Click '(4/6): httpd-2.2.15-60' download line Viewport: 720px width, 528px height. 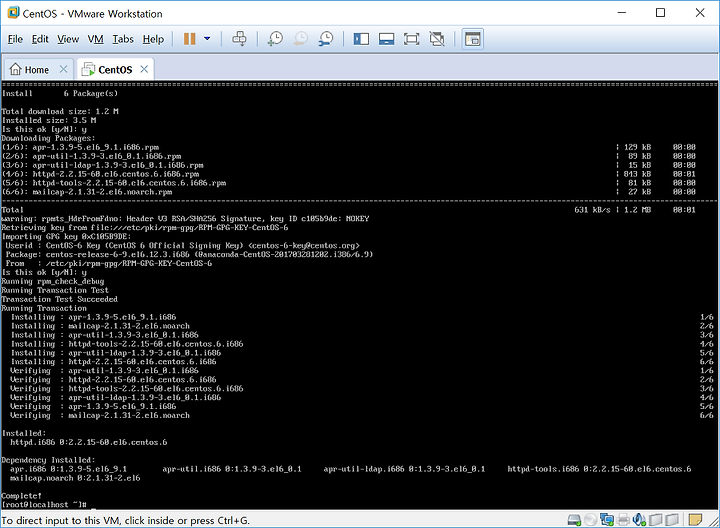pyautogui.click(x=100, y=174)
